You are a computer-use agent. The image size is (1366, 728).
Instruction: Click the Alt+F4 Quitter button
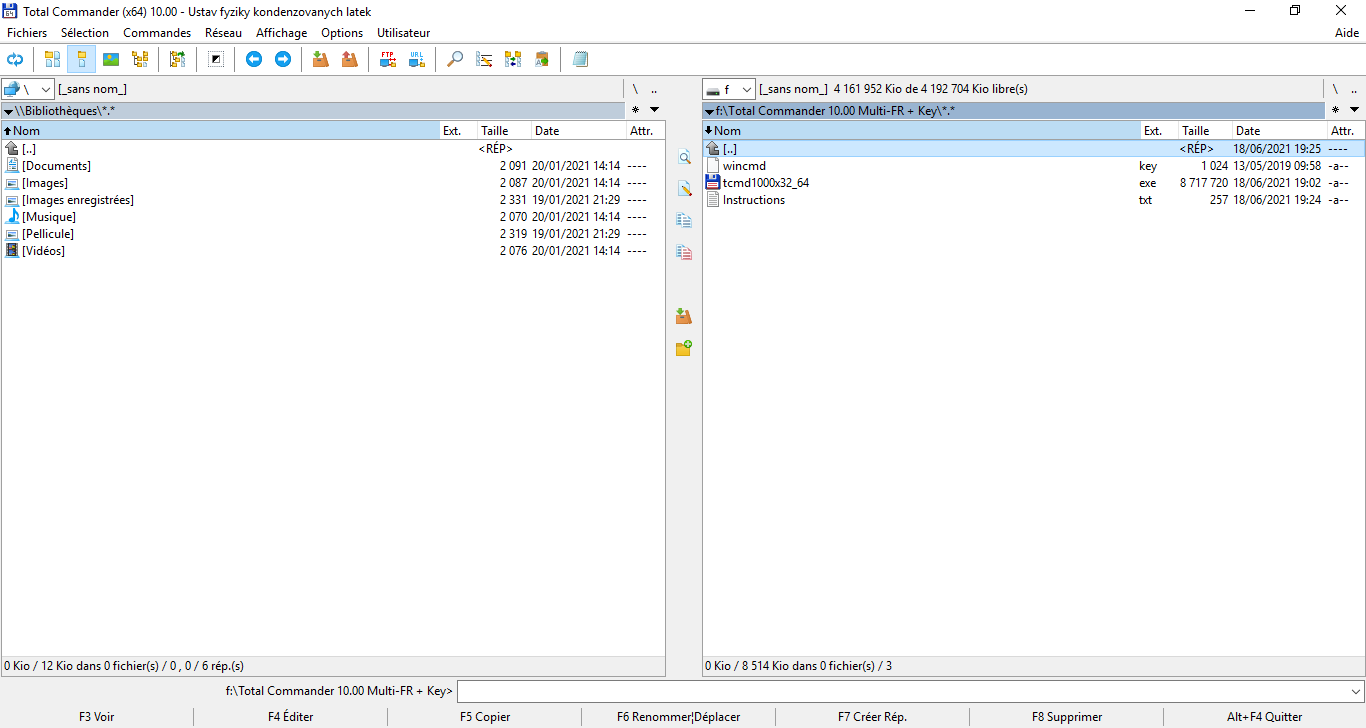tap(1265, 717)
